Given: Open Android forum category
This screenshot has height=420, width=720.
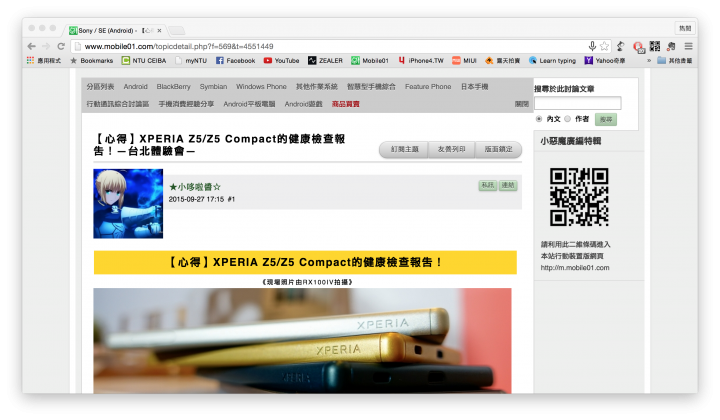Looking at the screenshot, I should coord(135,86).
